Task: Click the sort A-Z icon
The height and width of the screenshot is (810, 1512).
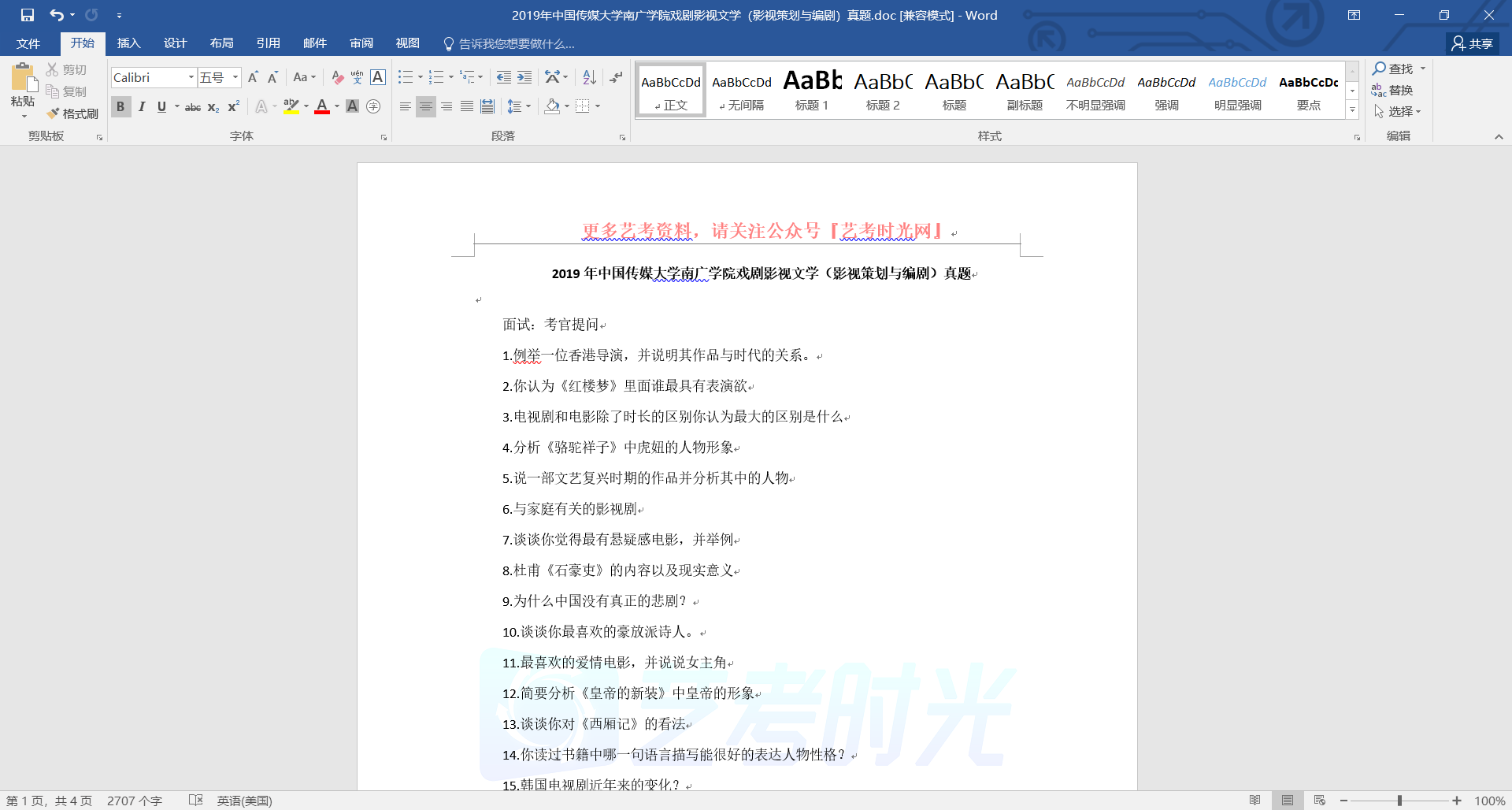Action: 589,77
